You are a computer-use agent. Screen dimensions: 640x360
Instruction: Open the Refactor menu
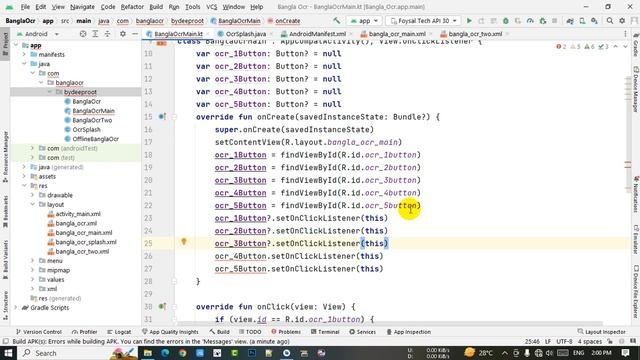click(132, 7)
